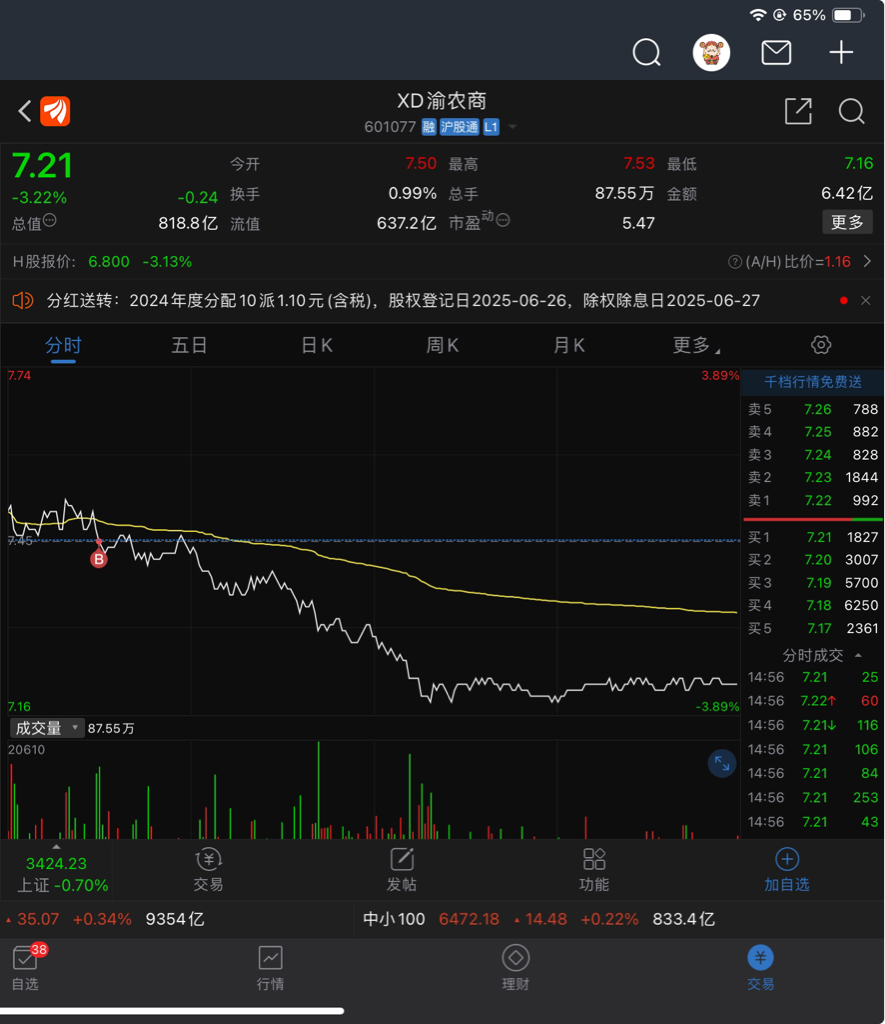Tap the Wi-Fi status icon
The width and height of the screenshot is (885, 1024).
758,15
